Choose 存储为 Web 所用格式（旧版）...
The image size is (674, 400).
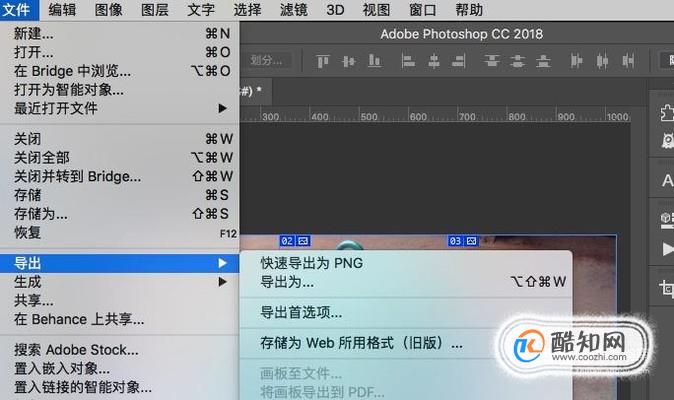tap(406, 343)
